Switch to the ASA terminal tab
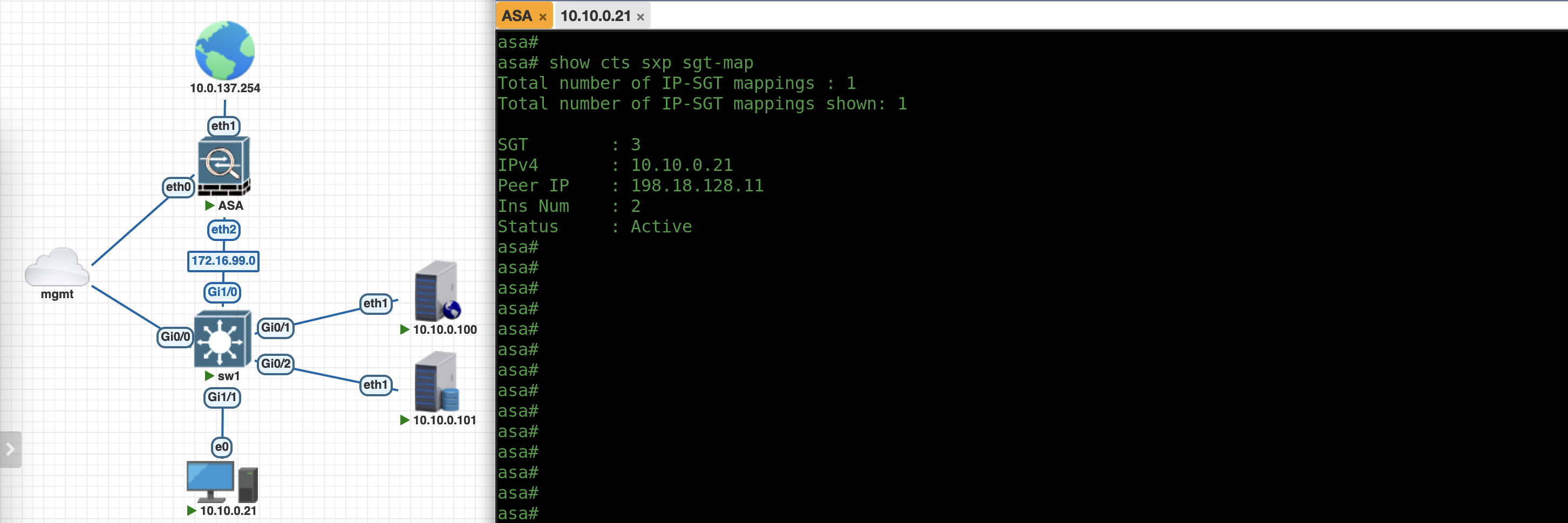The height and width of the screenshot is (523, 1568). (517, 16)
